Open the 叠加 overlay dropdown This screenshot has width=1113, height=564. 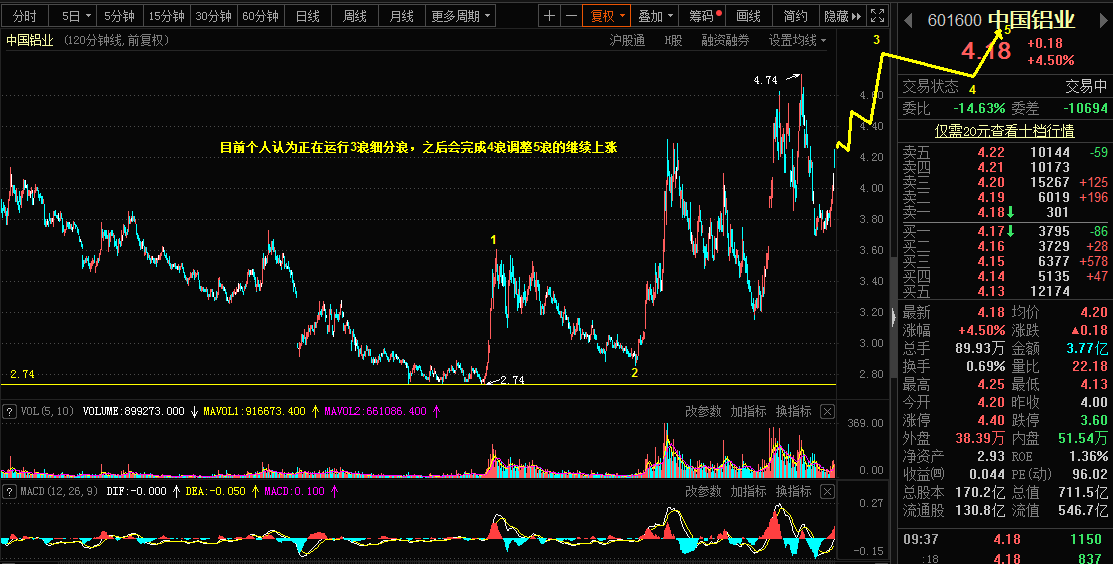click(x=654, y=16)
